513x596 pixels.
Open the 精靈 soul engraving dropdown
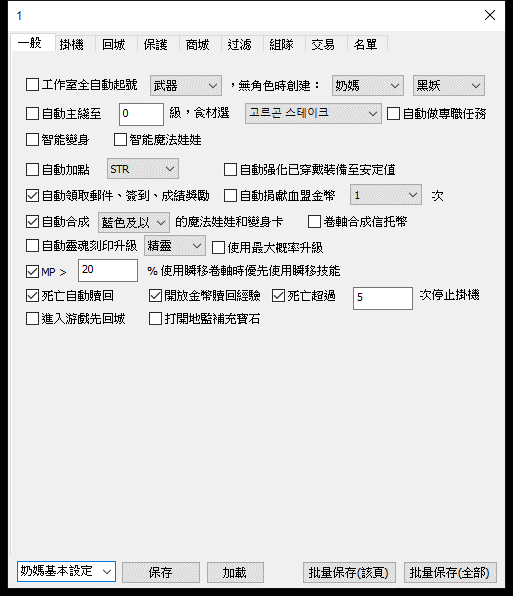174,246
